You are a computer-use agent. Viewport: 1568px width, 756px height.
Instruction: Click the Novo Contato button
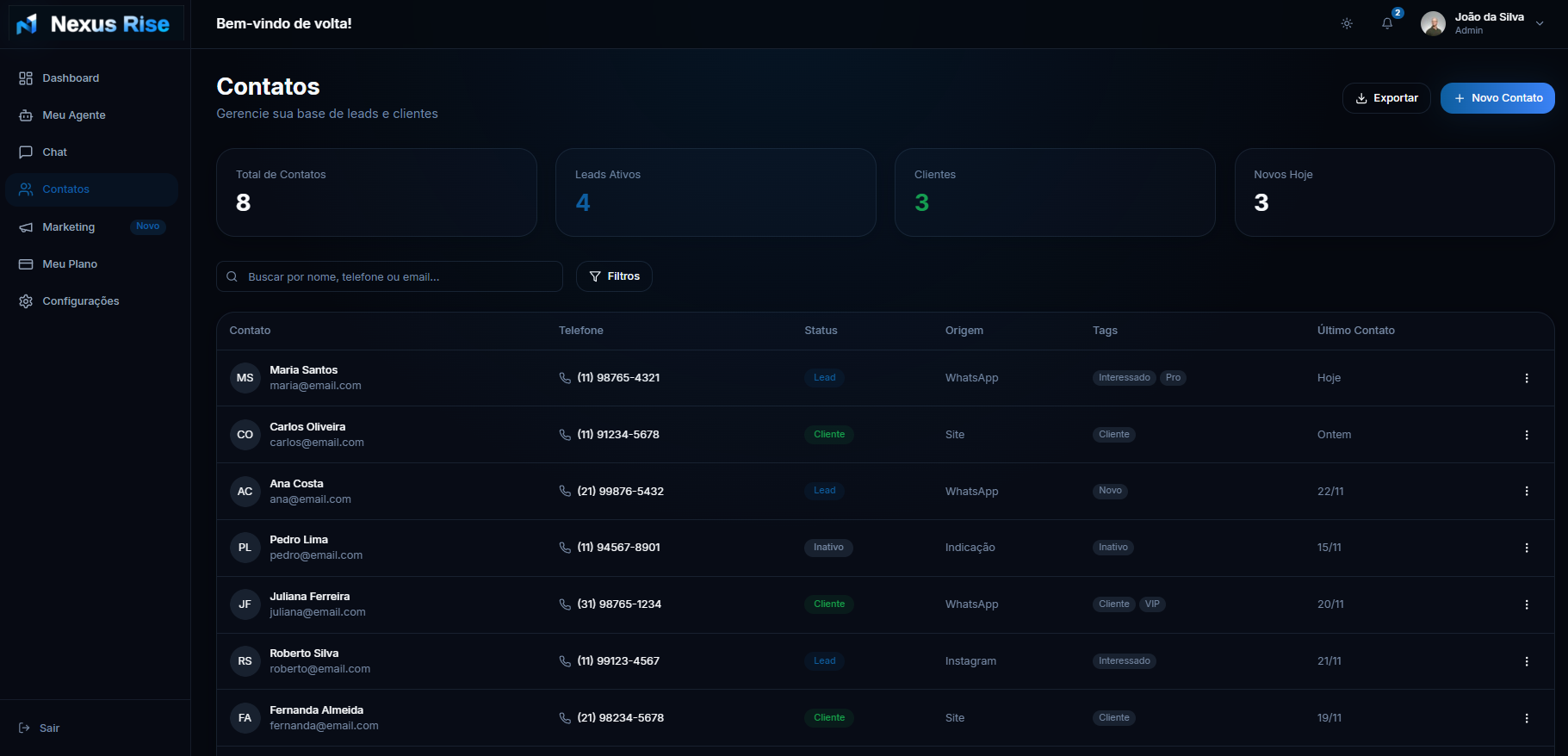click(1497, 98)
